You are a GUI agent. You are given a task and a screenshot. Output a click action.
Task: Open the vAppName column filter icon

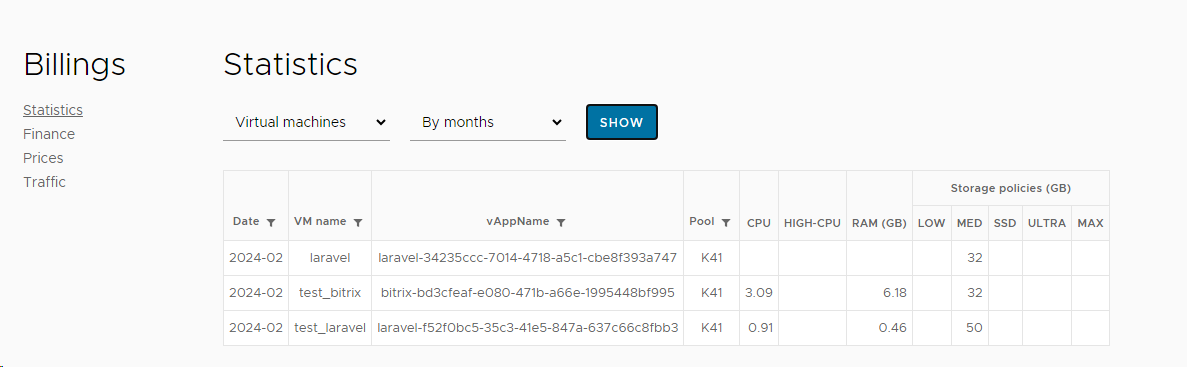pyautogui.click(x=561, y=222)
